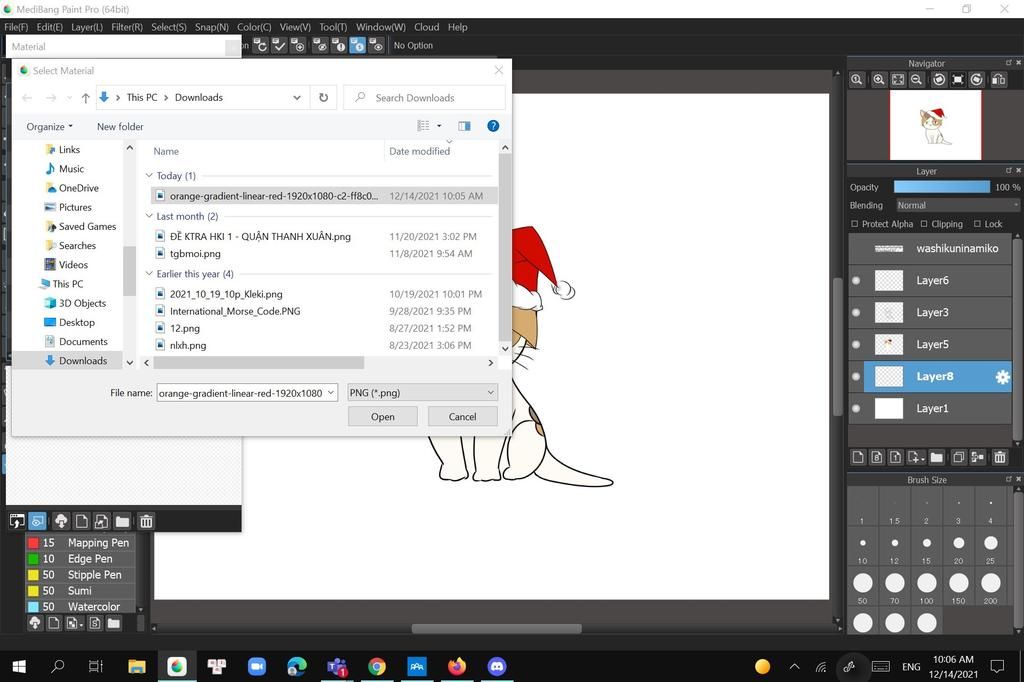Viewport: 1024px width, 682px height.
Task: Rotate canvas left using Navigator icon
Action: pos(939,80)
